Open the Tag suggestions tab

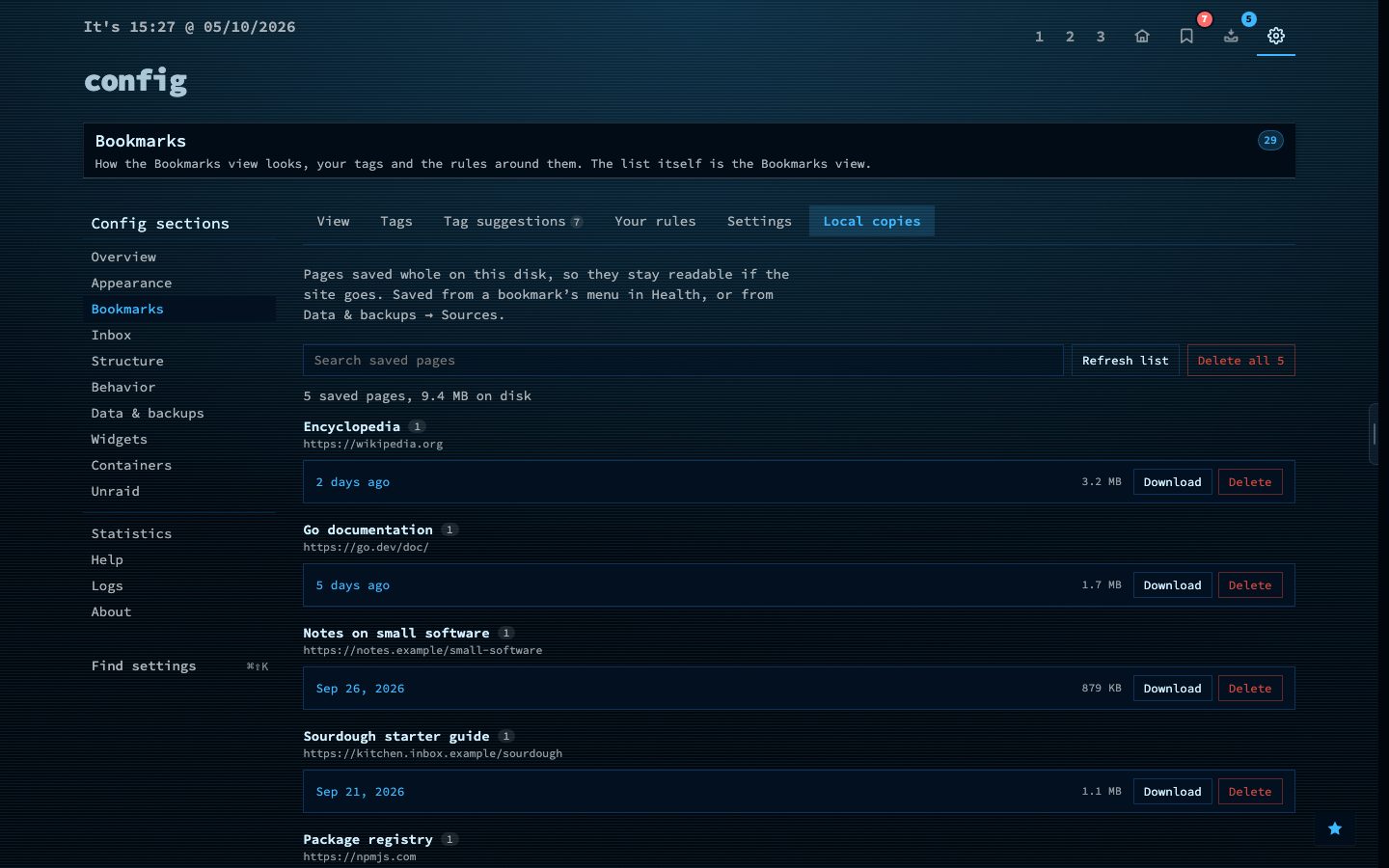click(513, 221)
